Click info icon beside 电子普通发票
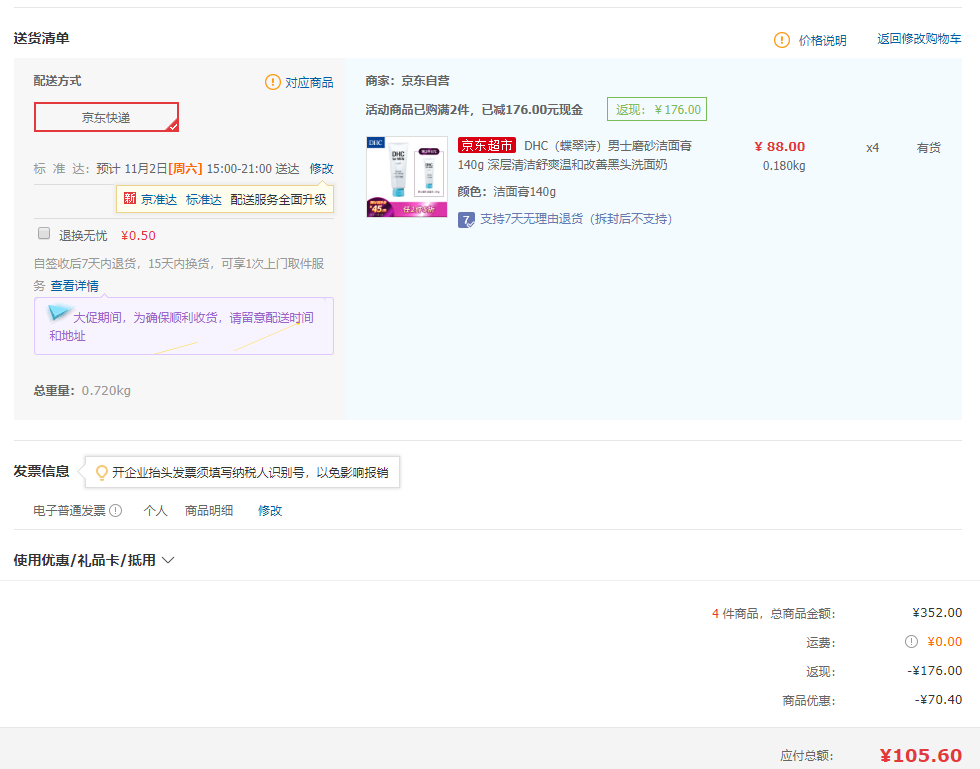The height and width of the screenshot is (769, 980). (116, 511)
